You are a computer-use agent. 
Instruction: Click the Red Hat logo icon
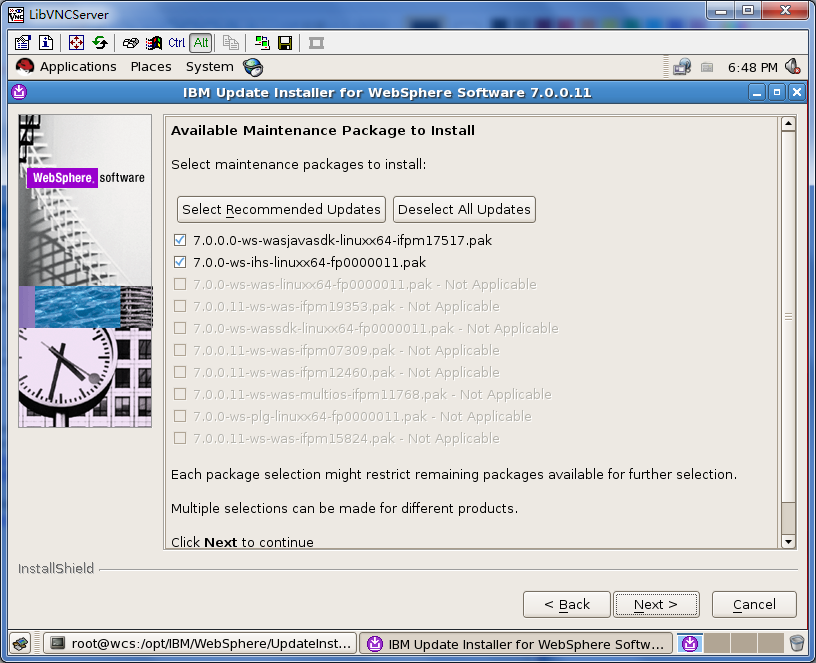click(x=24, y=67)
